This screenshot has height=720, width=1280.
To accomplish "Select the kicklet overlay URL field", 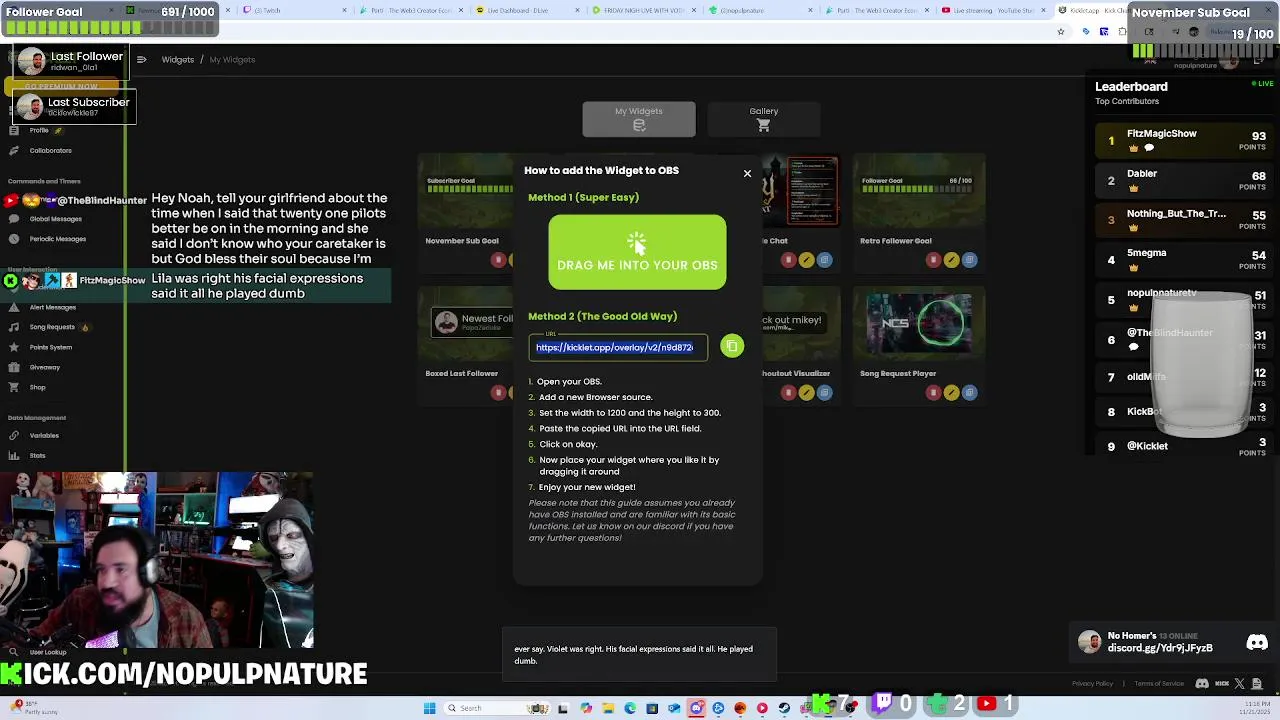I will pyautogui.click(x=618, y=347).
